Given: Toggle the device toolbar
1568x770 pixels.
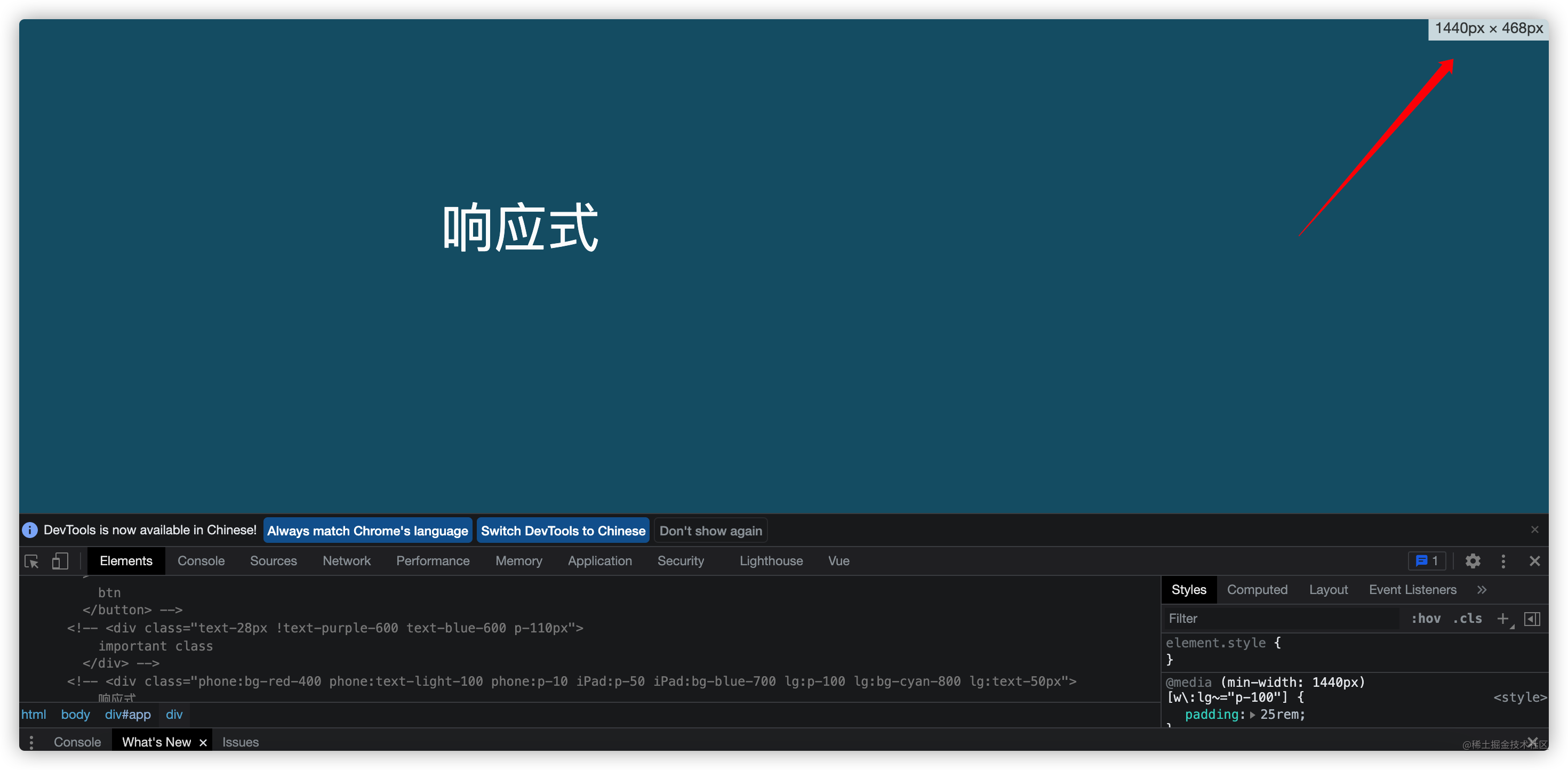Looking at the screenshot, I should click(59, 560).
